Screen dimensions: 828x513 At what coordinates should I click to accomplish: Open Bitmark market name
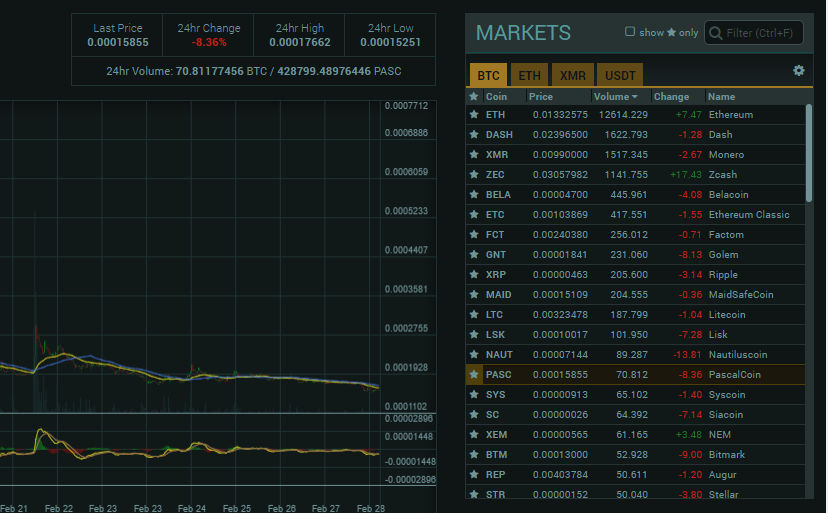click(727, 455)
